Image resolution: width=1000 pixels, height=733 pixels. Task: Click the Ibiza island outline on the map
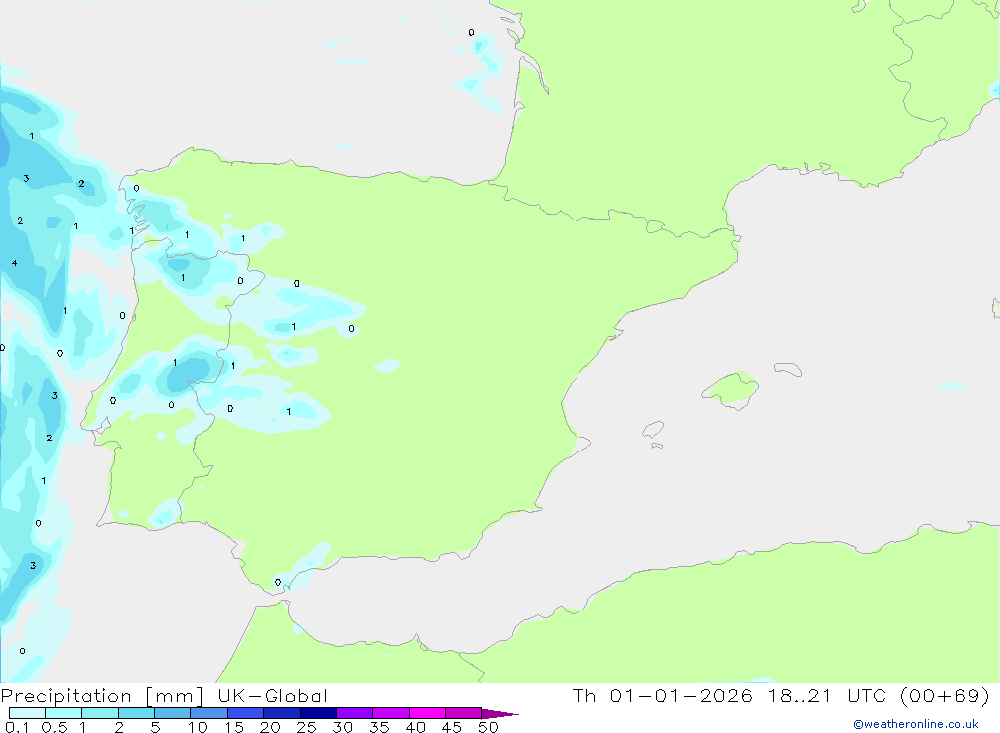click(x=653, y=430)
